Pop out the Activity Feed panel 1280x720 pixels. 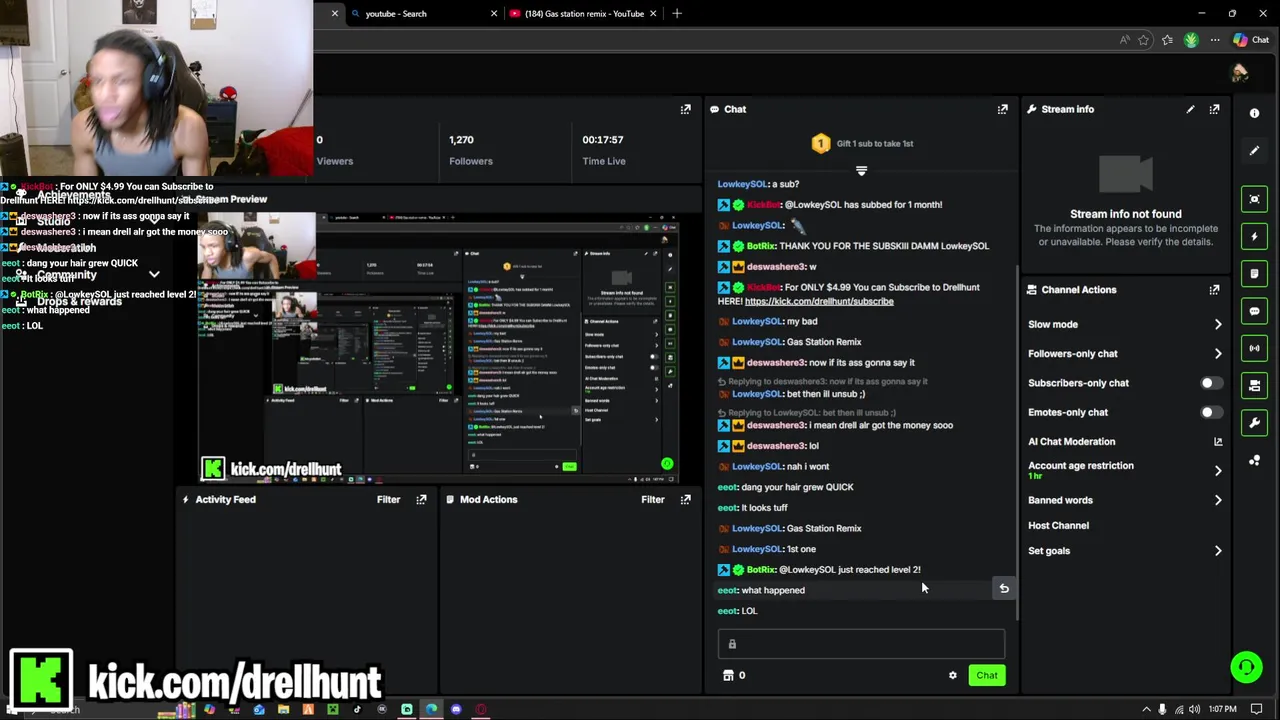421,499
